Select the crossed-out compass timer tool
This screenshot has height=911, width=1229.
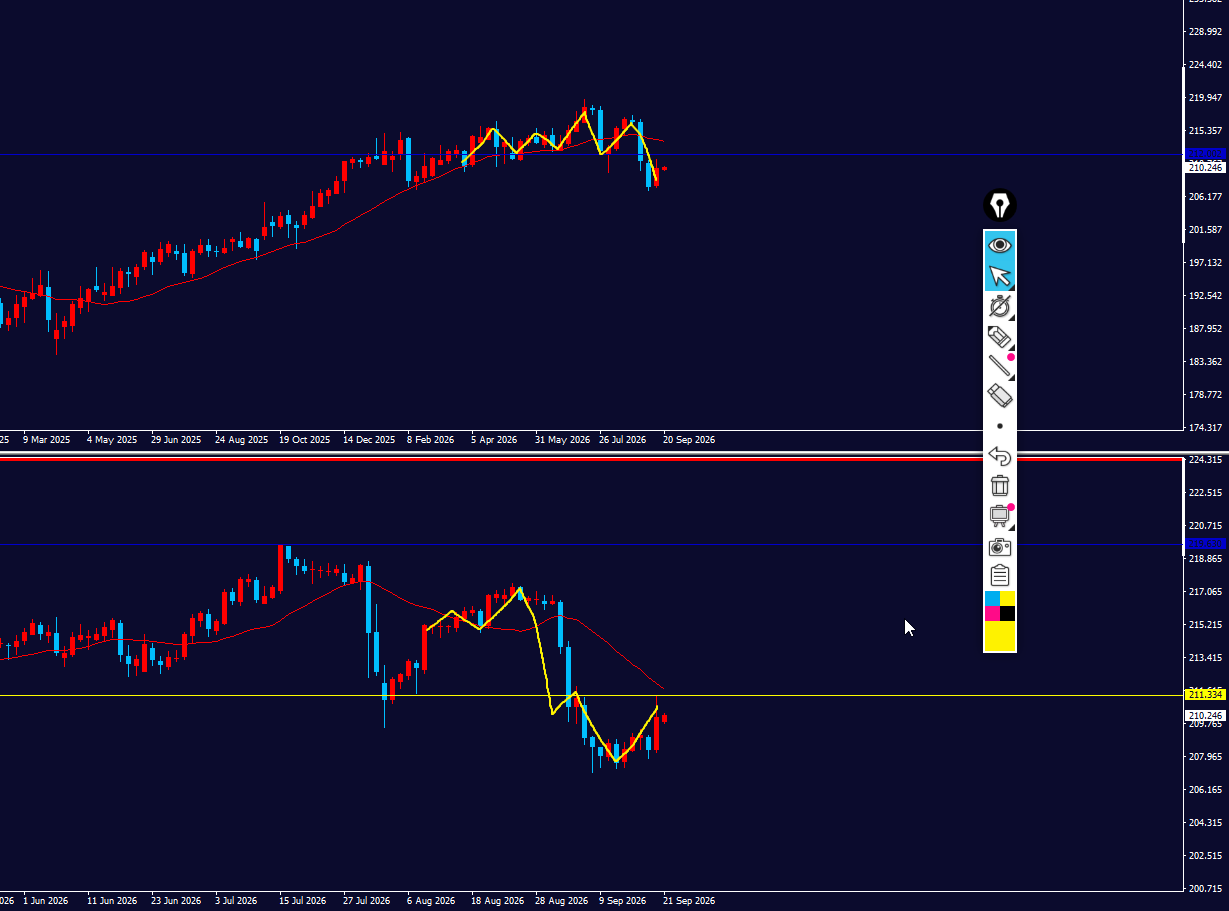(1000, 306)
